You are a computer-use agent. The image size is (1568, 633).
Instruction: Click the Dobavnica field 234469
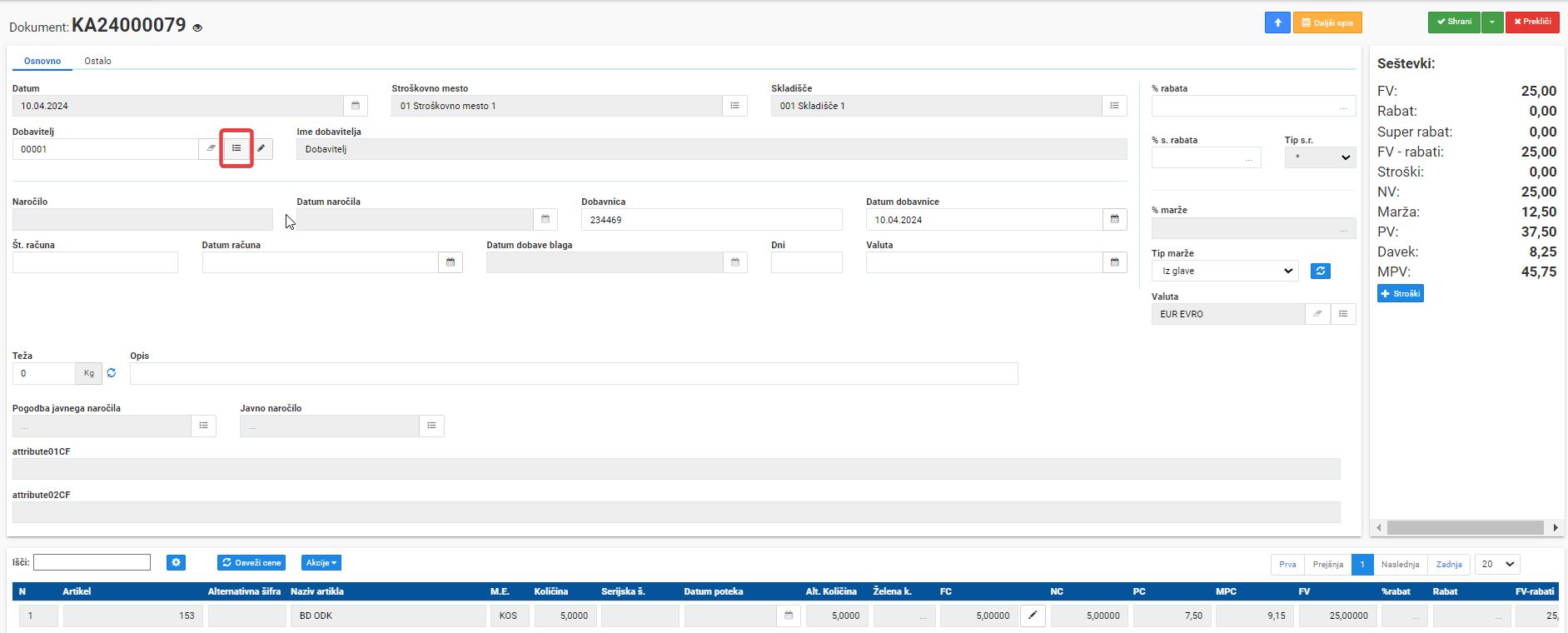pos(711,220)
